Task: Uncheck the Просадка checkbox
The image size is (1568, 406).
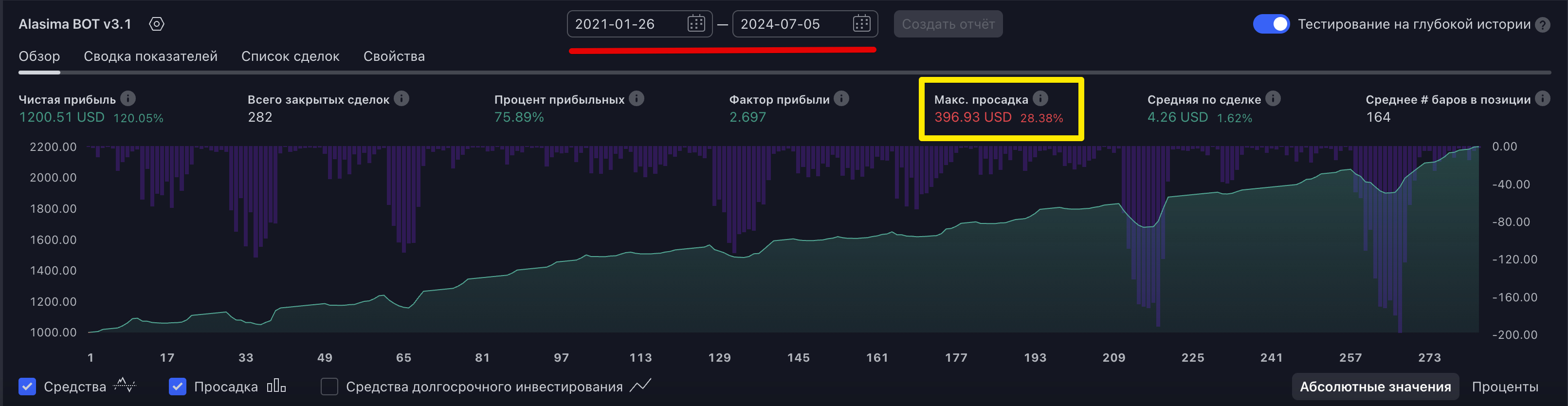Action: point(177,387)
